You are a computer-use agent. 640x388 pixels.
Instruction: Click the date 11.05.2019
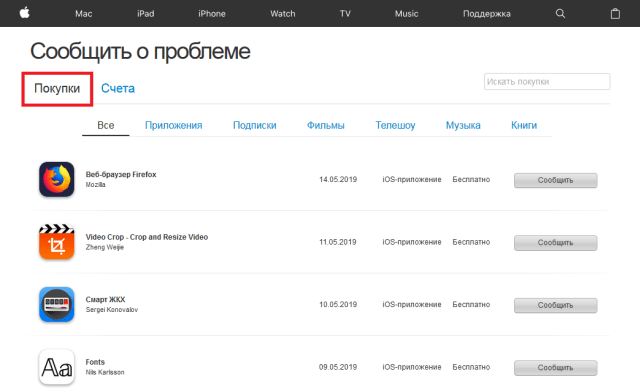tap(338, 242)
